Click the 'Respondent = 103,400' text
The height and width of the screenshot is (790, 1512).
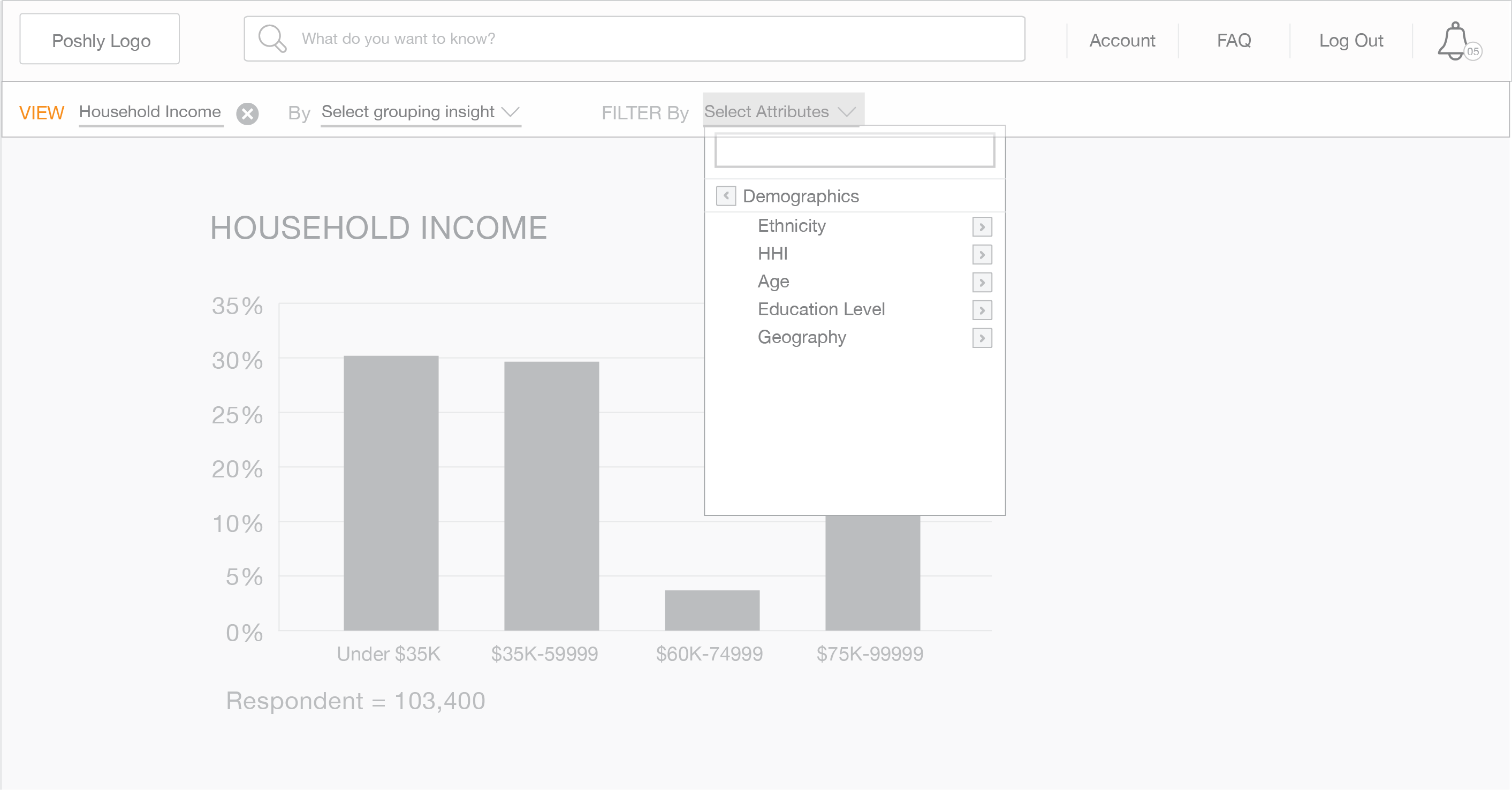[356, 701]
